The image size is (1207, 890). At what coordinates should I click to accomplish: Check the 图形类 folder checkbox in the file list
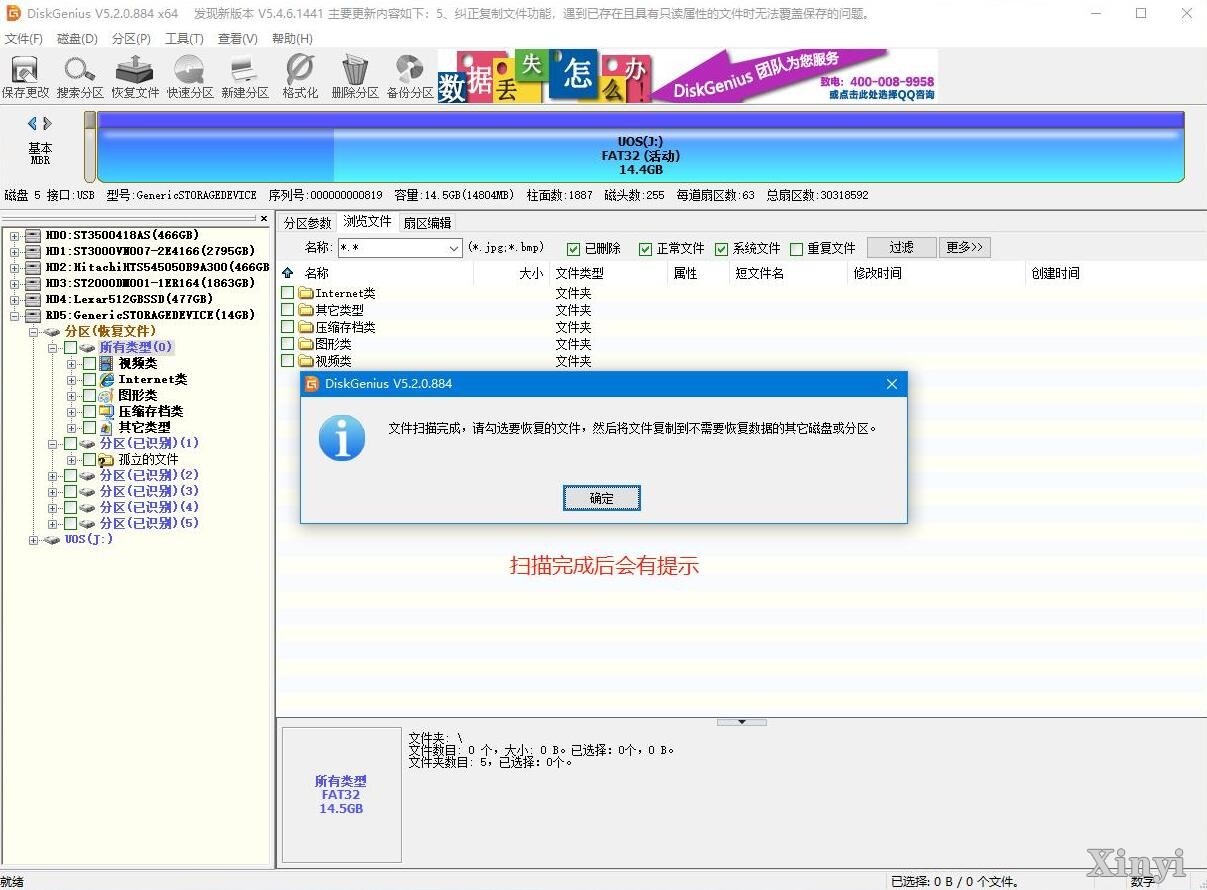tap(288, 344)
